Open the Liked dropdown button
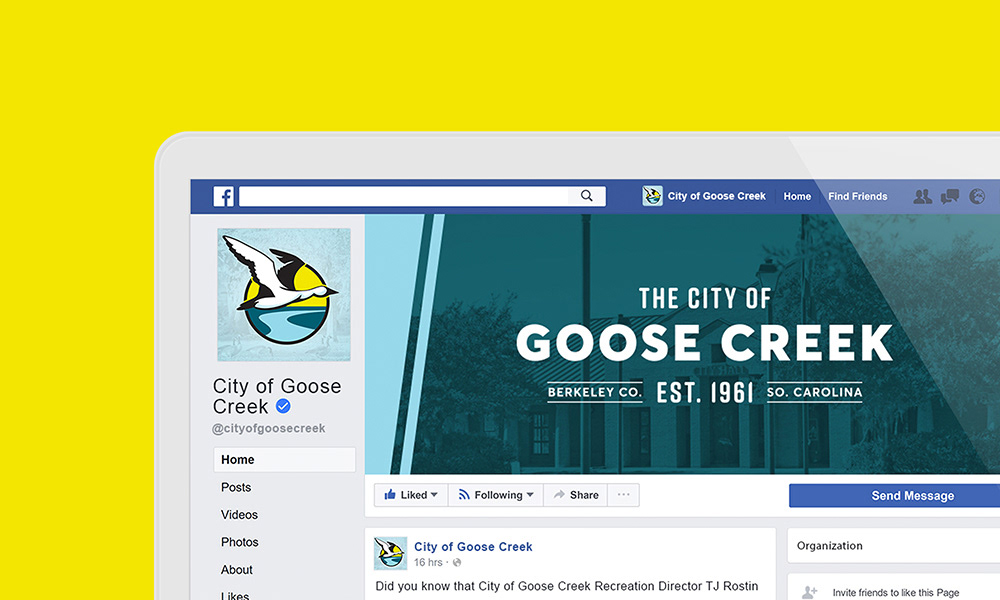Viewport: 1000px width, 600px height. pyautogui.click(x=411, y=495)
